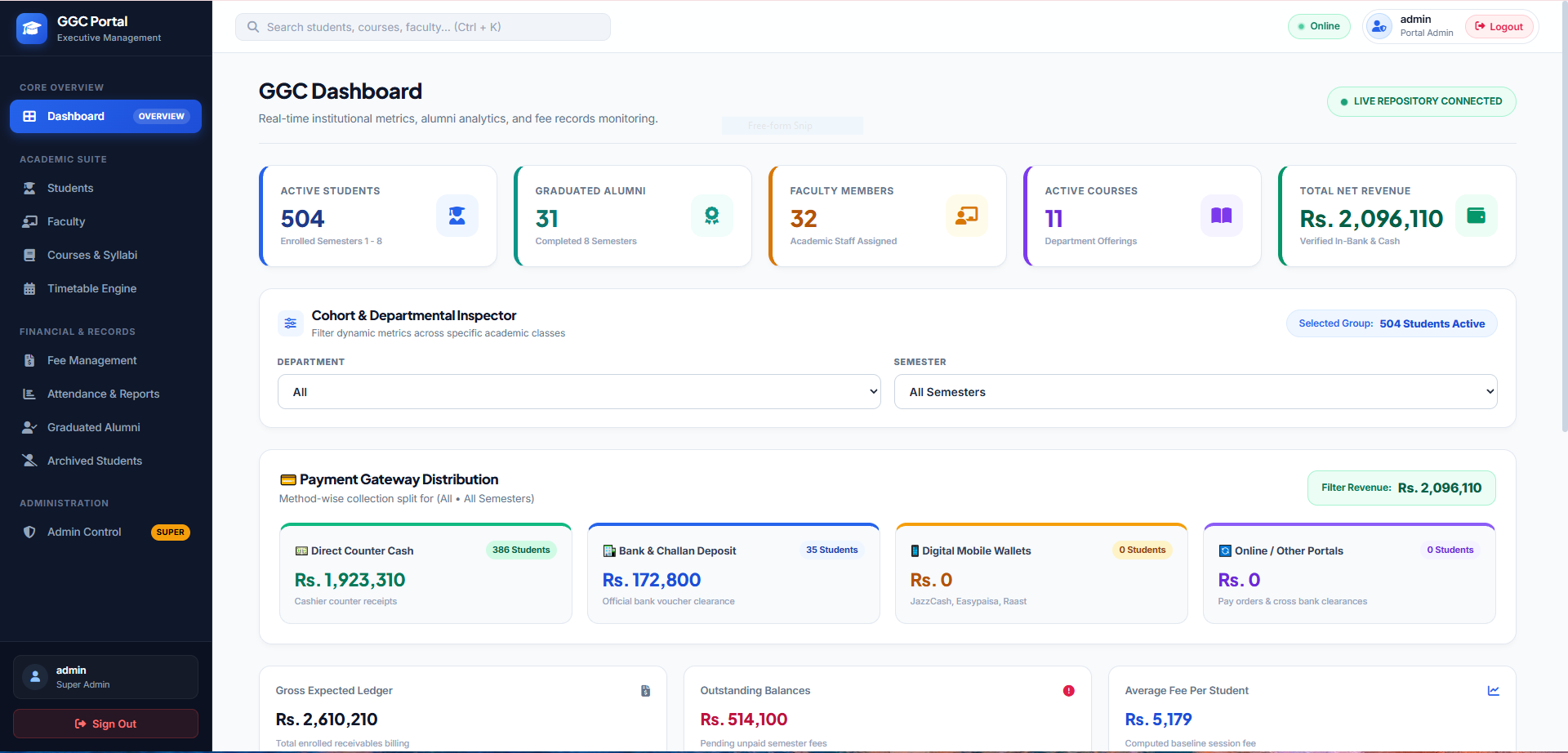Open Graduated Alumni records
Image resolution: width=1568 pixels, height=753 pixels.
(x=105, y=427)
